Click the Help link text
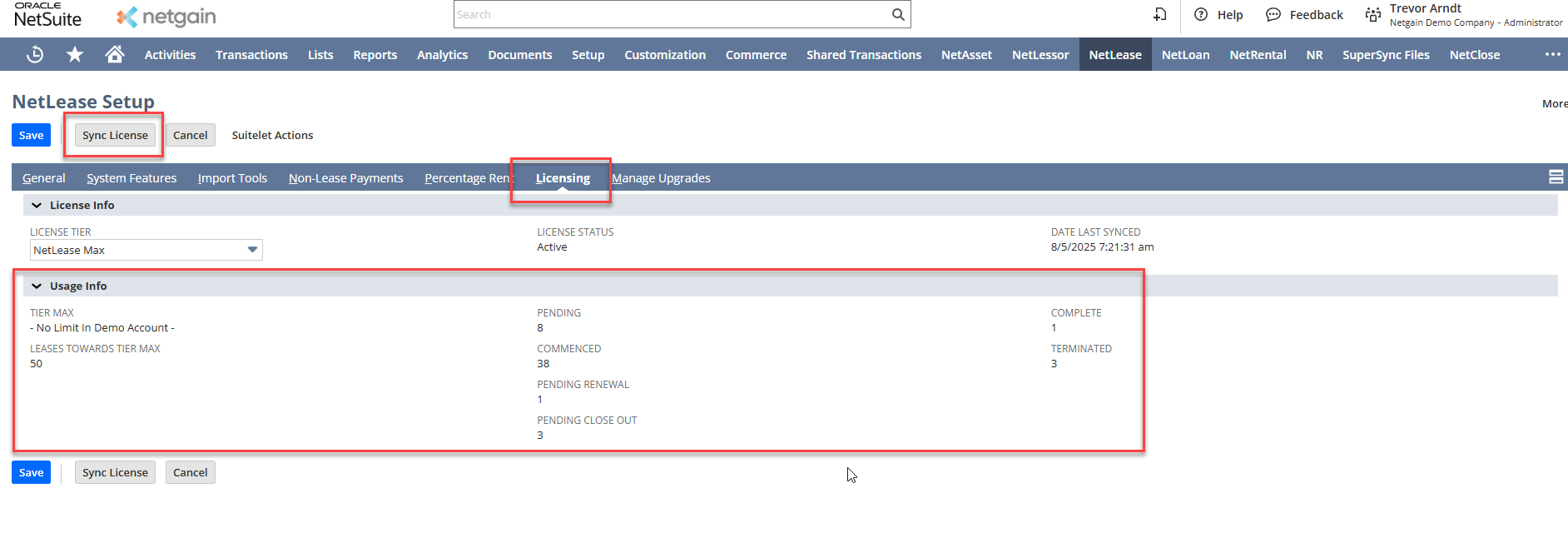Viewport: 1568px width, 533px height. [1230, 15]
